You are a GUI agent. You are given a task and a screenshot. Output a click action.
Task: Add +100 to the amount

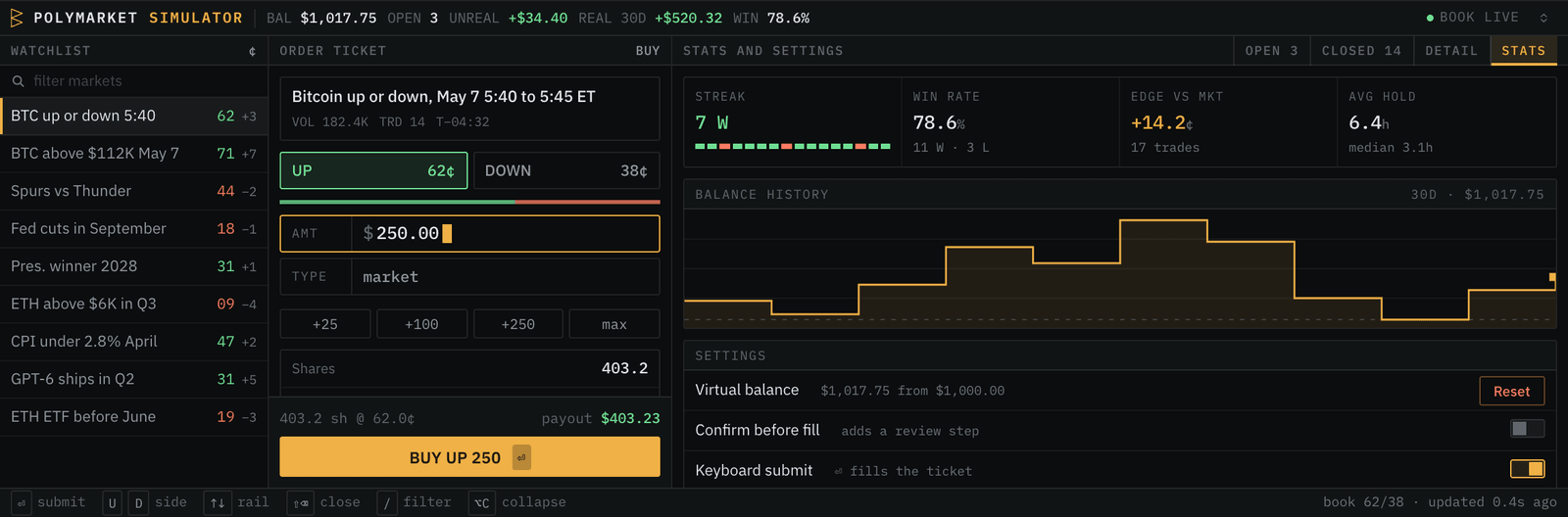421,324
